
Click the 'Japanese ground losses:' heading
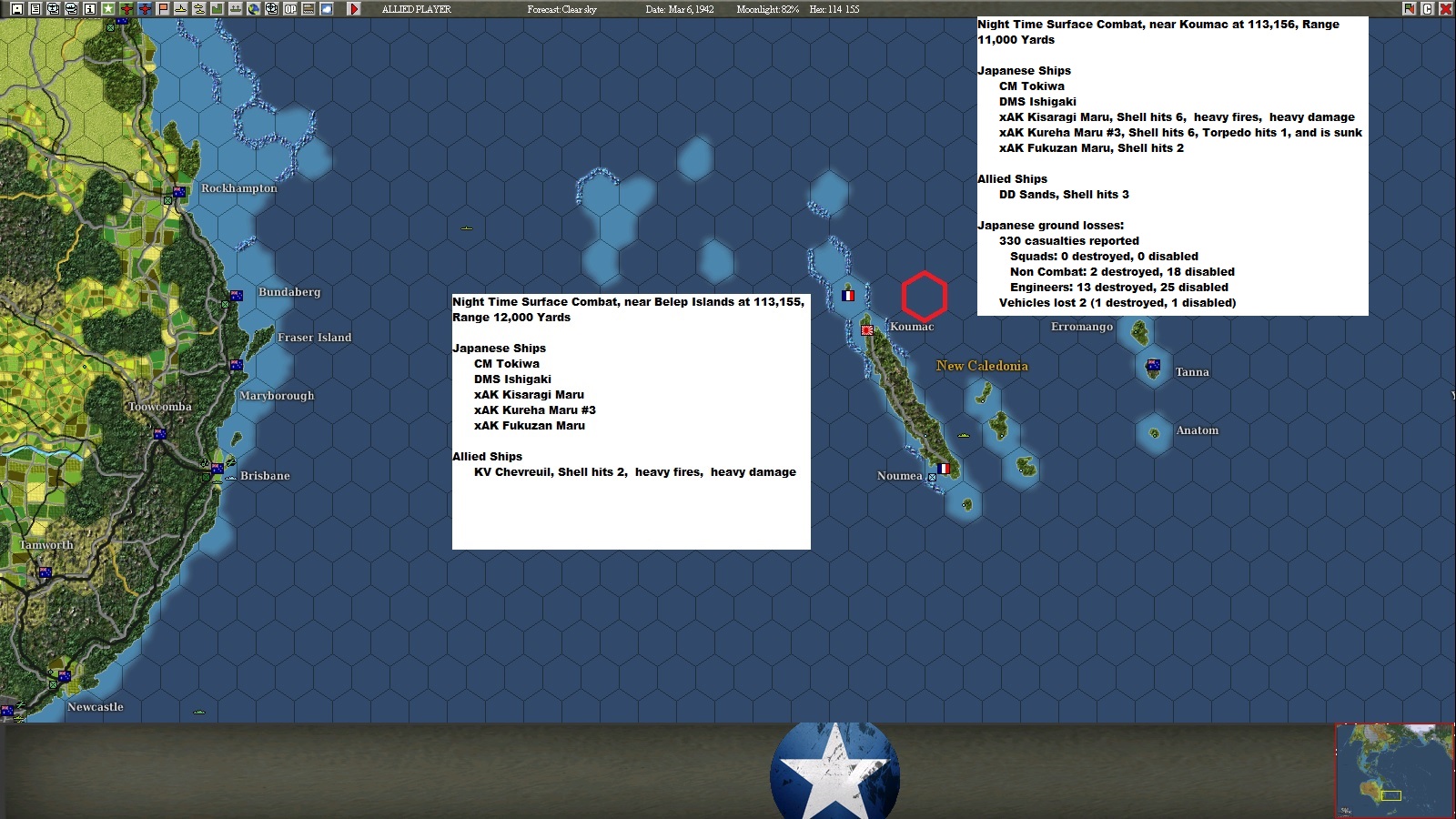1051,226
